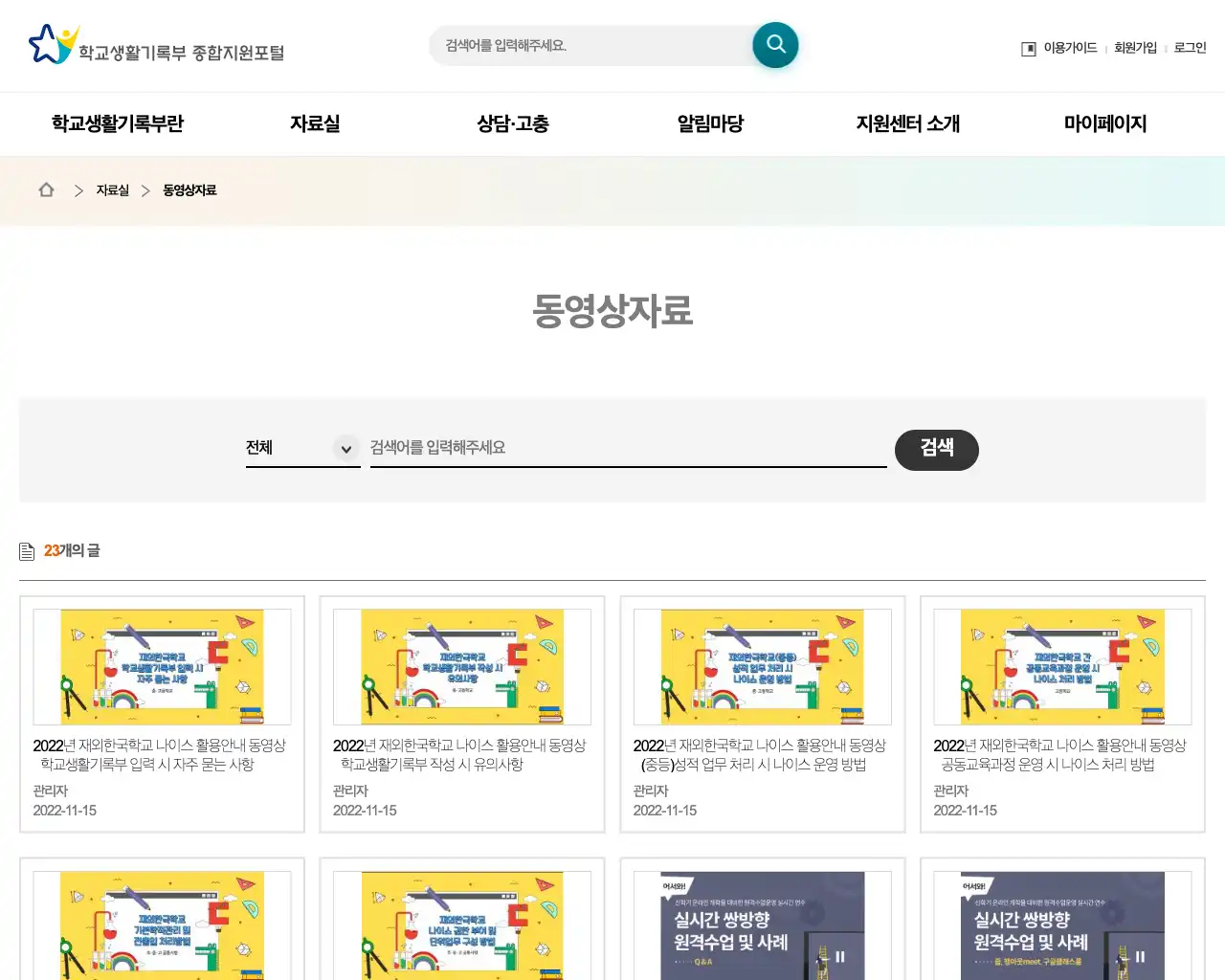Click the 이용가이드 book icon
Screen dimensions: 1225x980
(x=1029, y=49)
